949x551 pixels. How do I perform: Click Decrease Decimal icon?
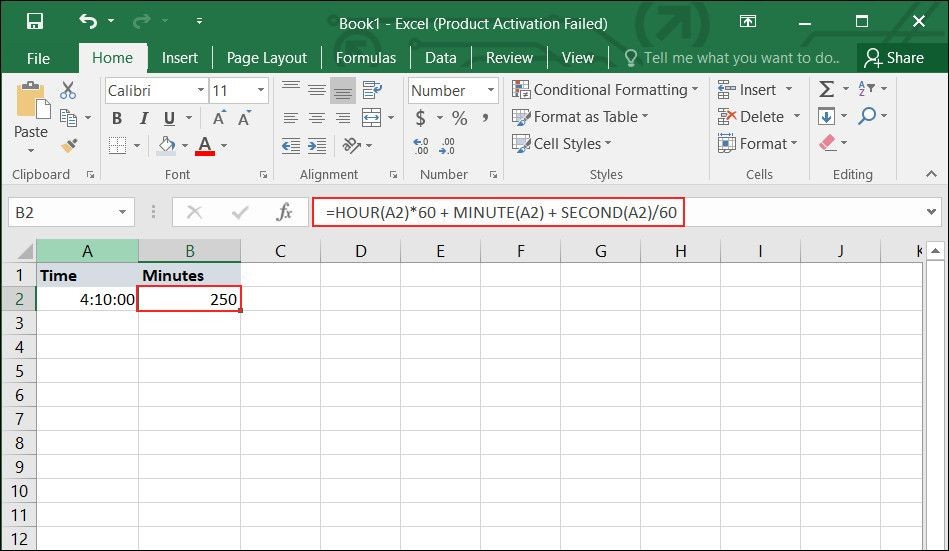click(x=447, y=145)
